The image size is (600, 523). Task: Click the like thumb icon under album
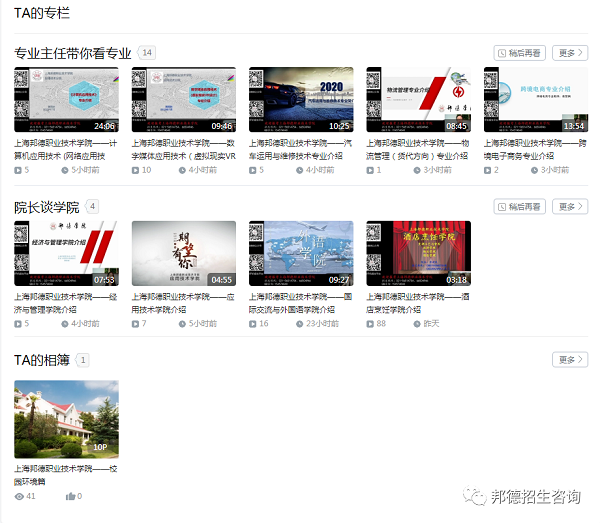pyautogui.click(x=71, y=496)
